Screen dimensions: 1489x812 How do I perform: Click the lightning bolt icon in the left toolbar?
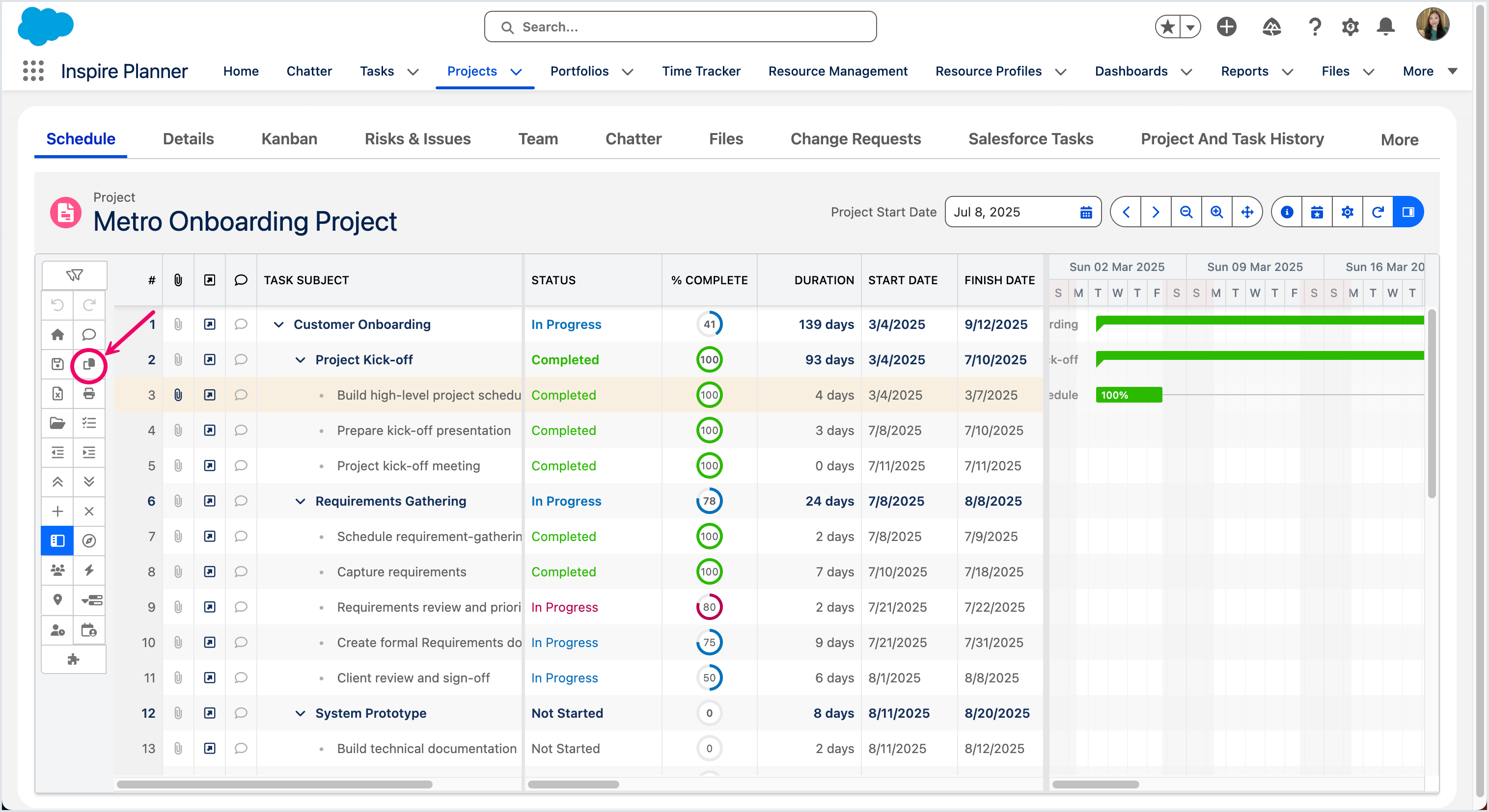point(89,570)
